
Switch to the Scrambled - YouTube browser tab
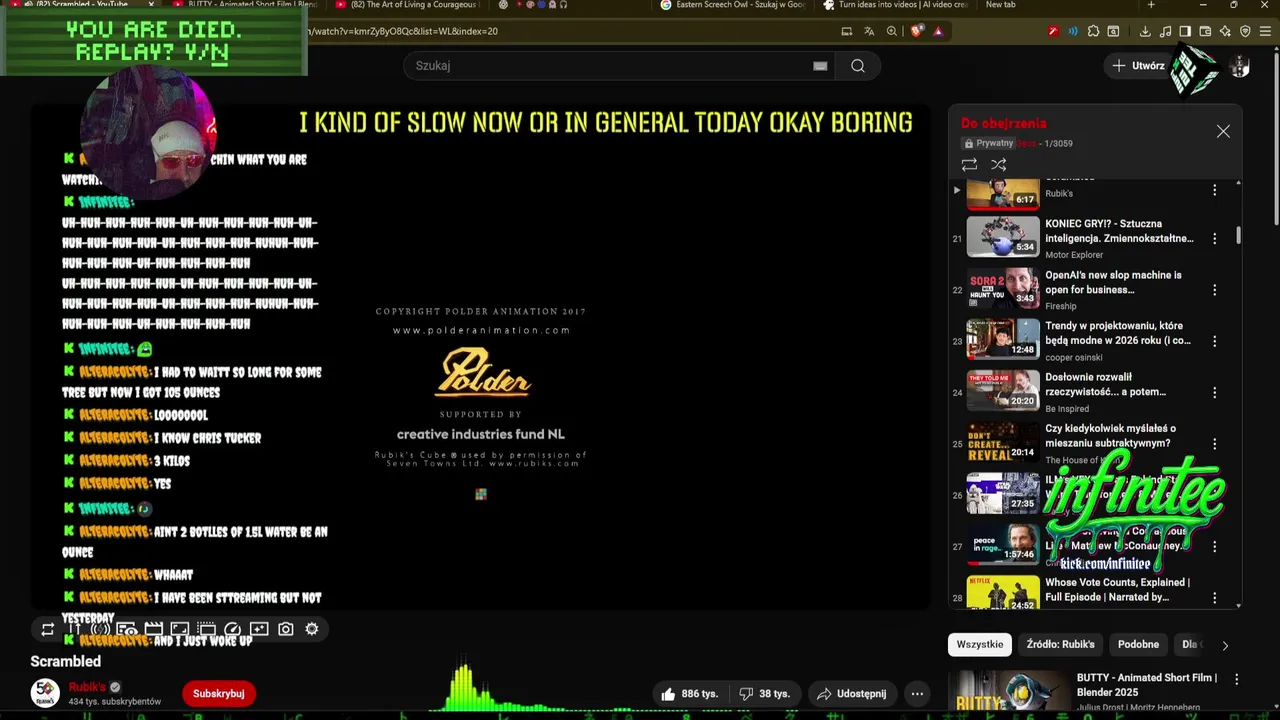[85, 5]
